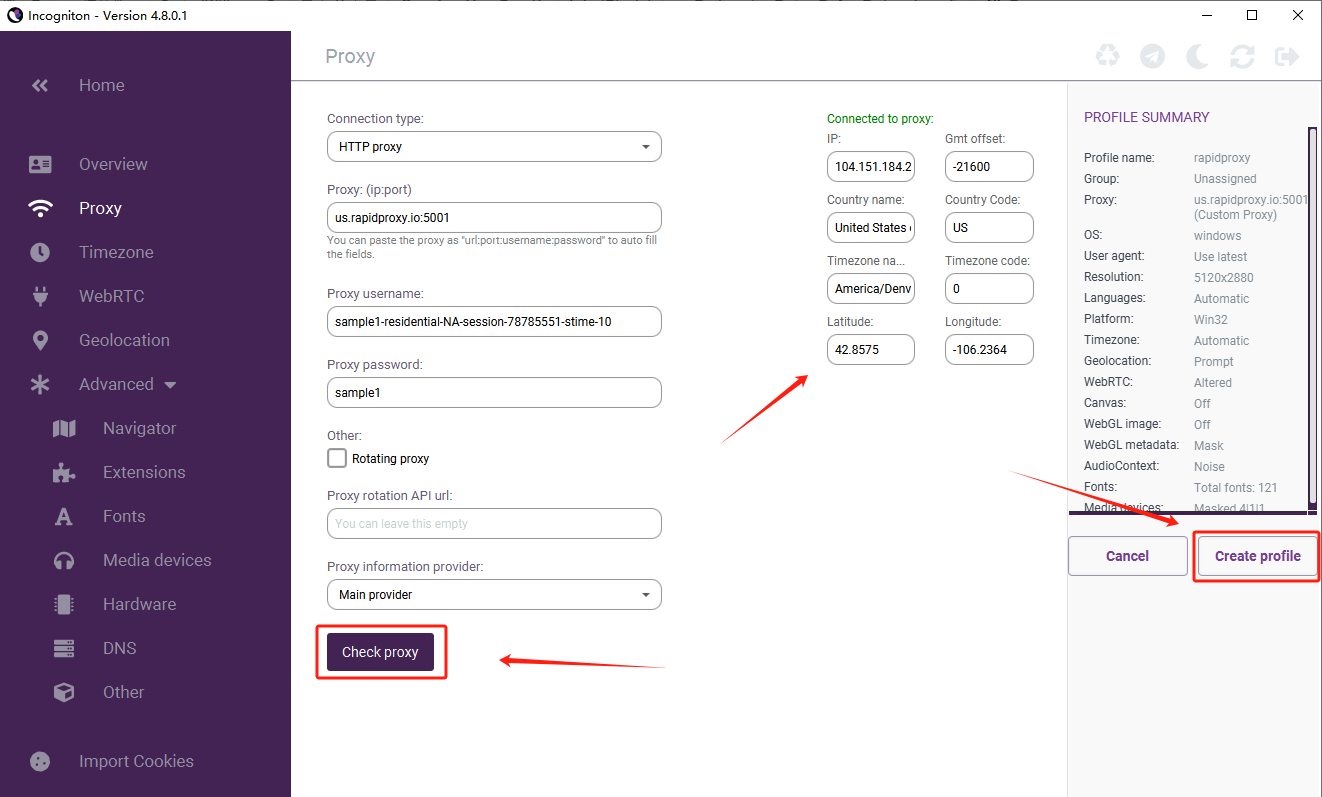Open Media devices settings

(157, 560)
